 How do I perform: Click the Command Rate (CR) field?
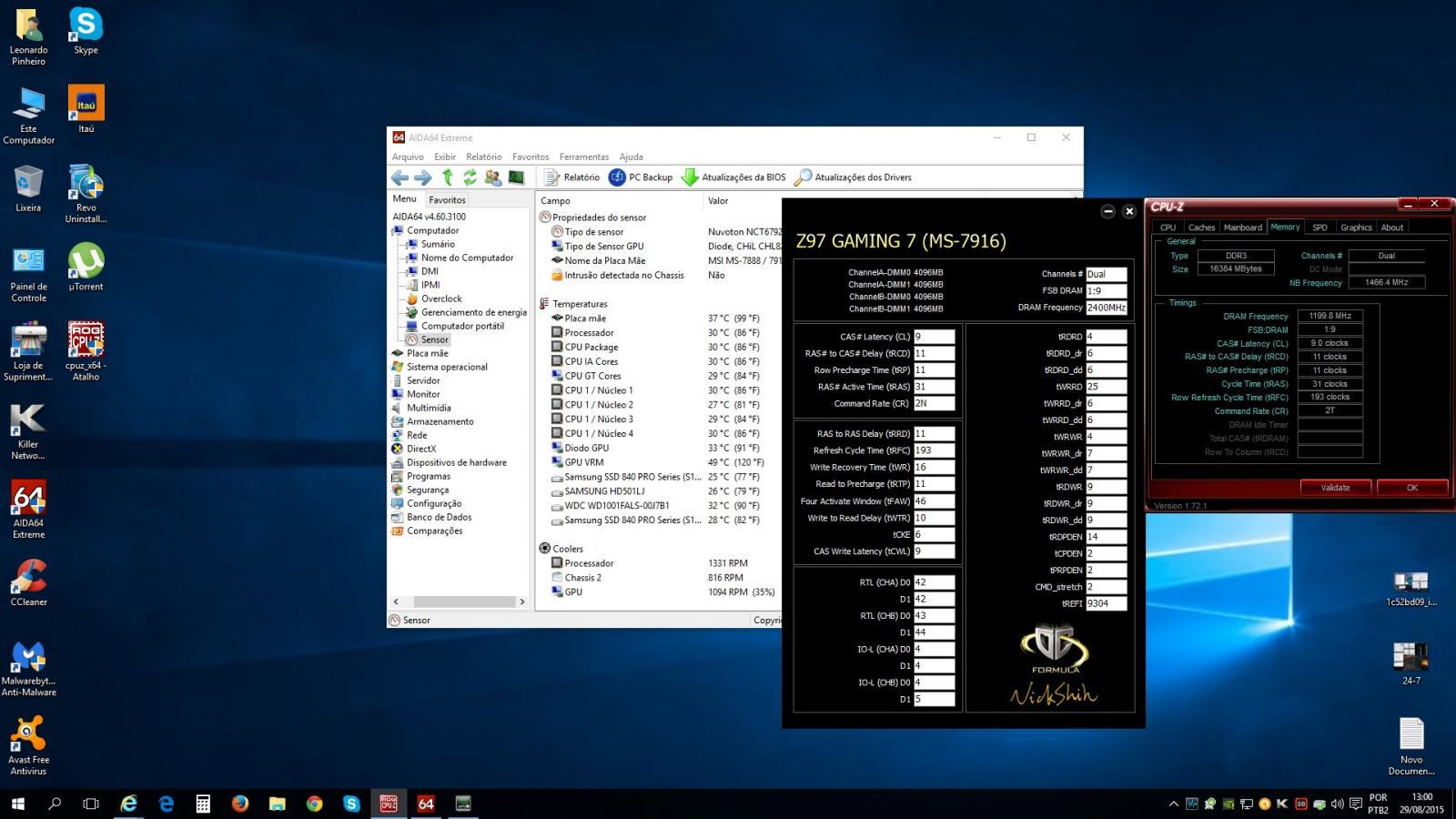tap(934, 403)
